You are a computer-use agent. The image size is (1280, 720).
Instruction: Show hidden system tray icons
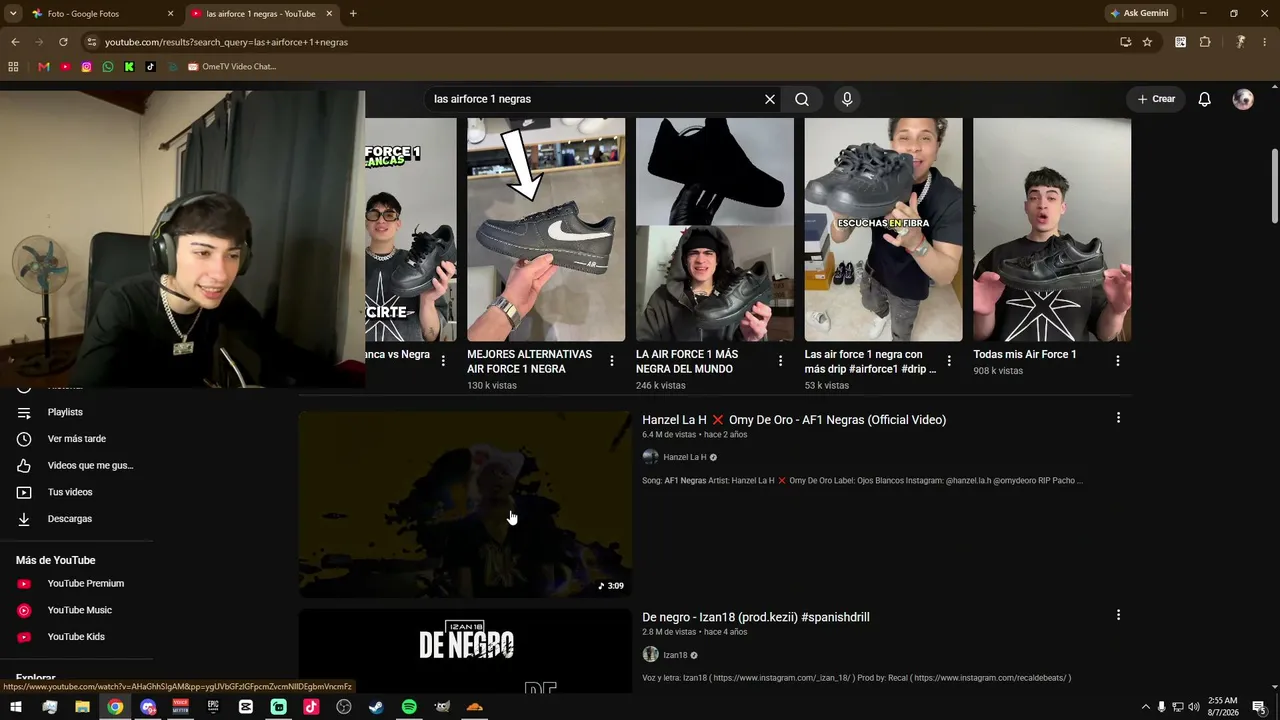1146,707
